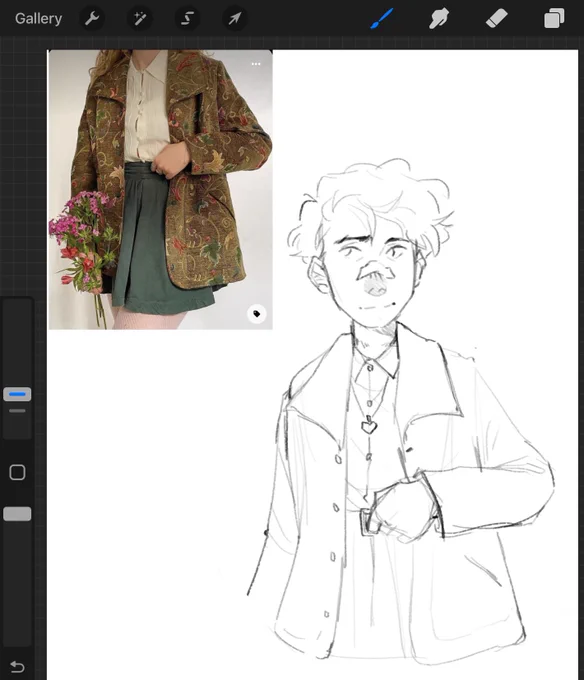584x680 pixels.
Task: Tap the sketched character's heart pendant
Action: coord(369,426)
